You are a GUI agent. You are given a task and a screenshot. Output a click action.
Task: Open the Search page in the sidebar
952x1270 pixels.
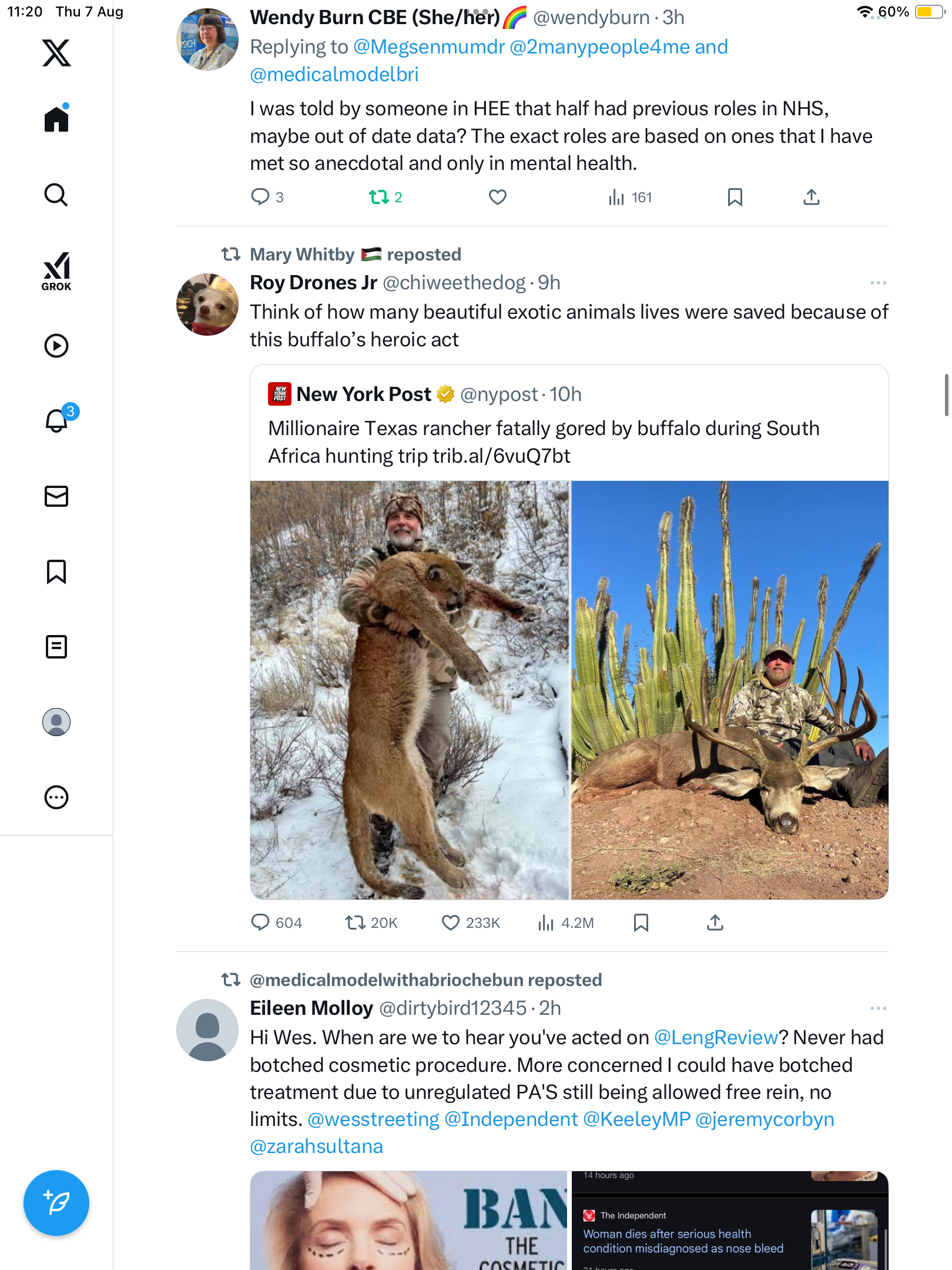56,195
